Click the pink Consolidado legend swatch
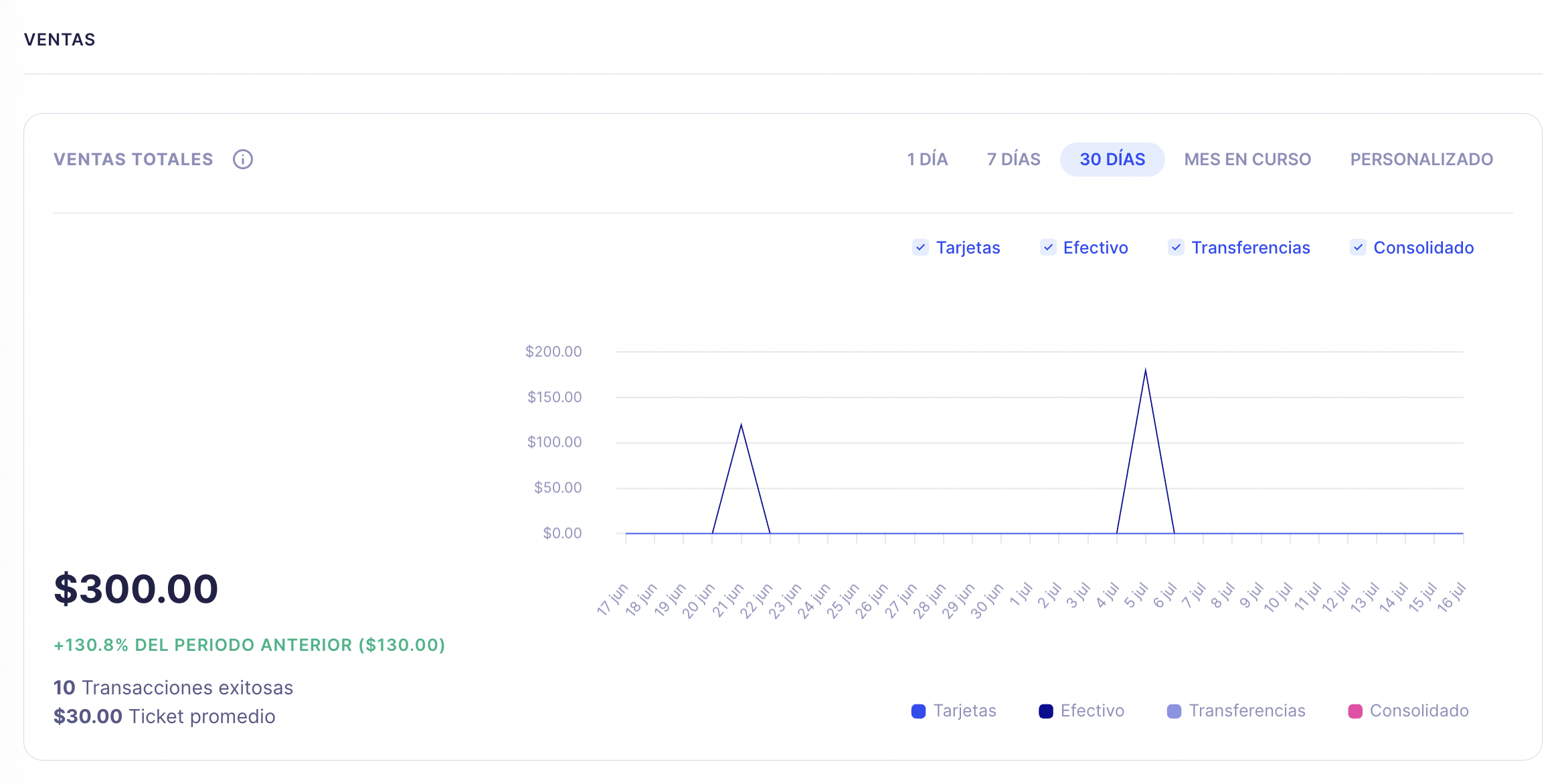 (x=1355, y=711)
